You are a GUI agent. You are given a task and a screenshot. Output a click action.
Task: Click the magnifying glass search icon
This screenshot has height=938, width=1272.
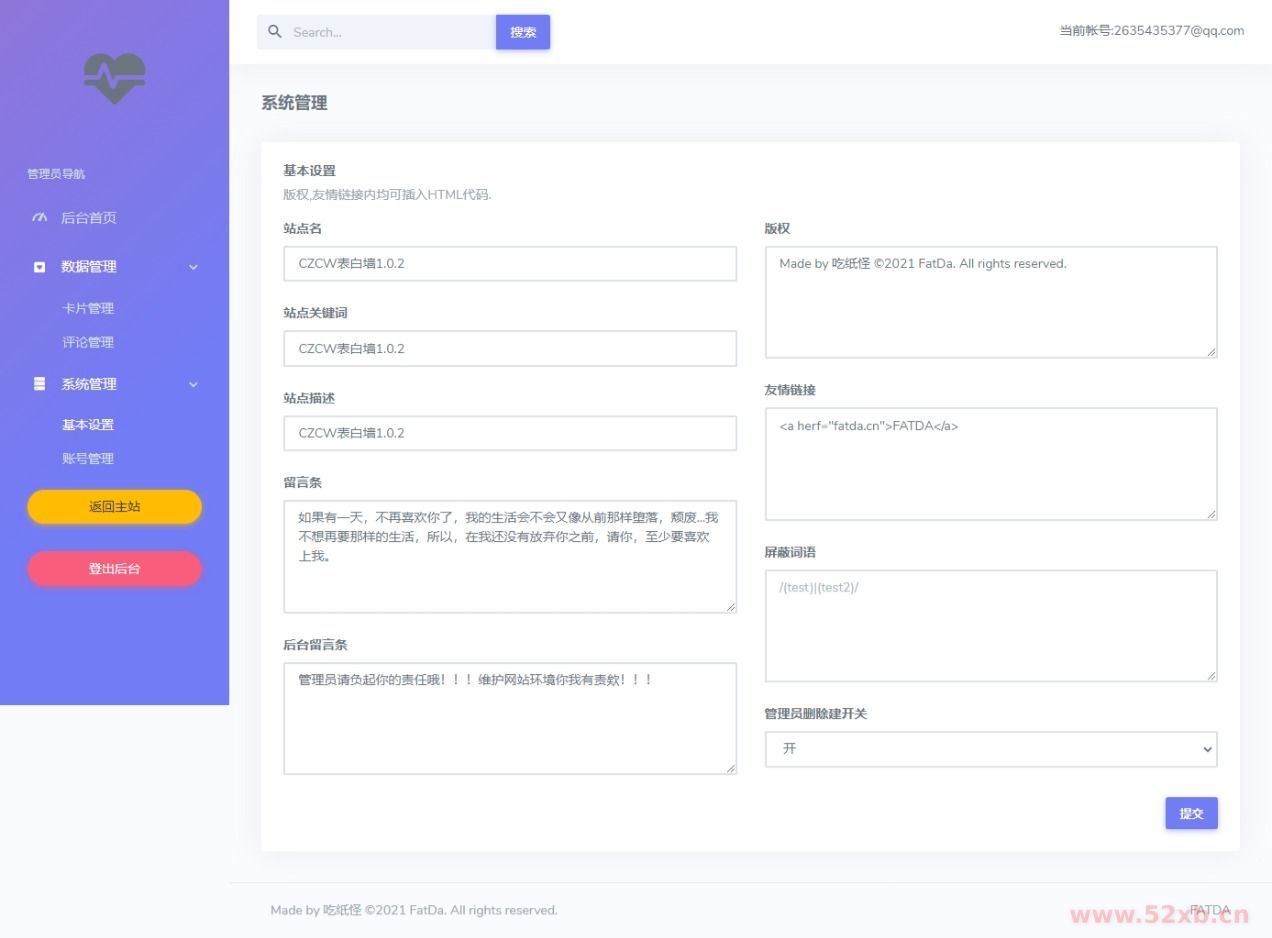click(x=275, y=32)
